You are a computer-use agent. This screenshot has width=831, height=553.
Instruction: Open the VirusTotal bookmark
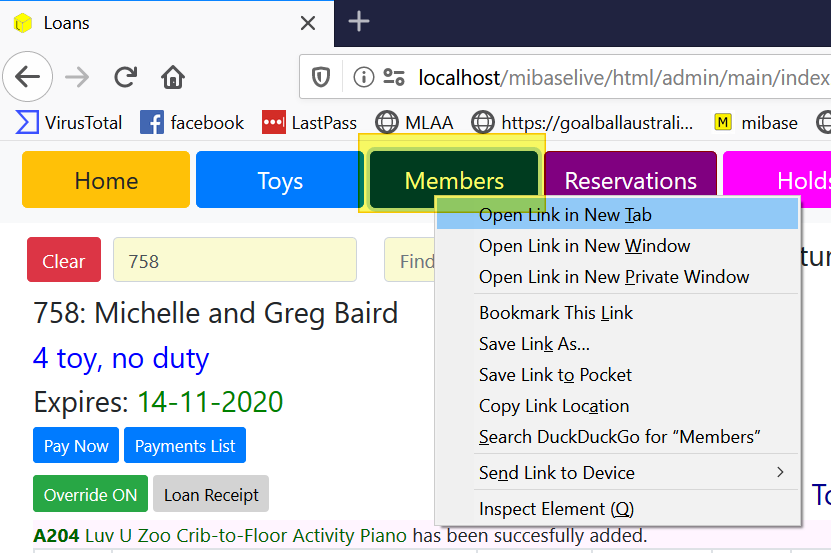[69, 123]
